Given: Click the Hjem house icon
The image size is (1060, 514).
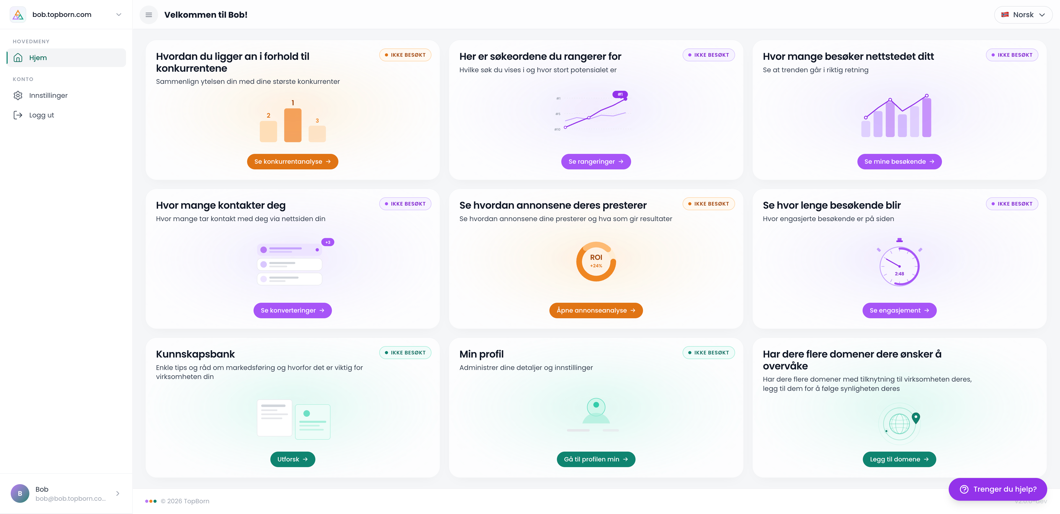Looking at the screenshot, I should coord(18,57).
